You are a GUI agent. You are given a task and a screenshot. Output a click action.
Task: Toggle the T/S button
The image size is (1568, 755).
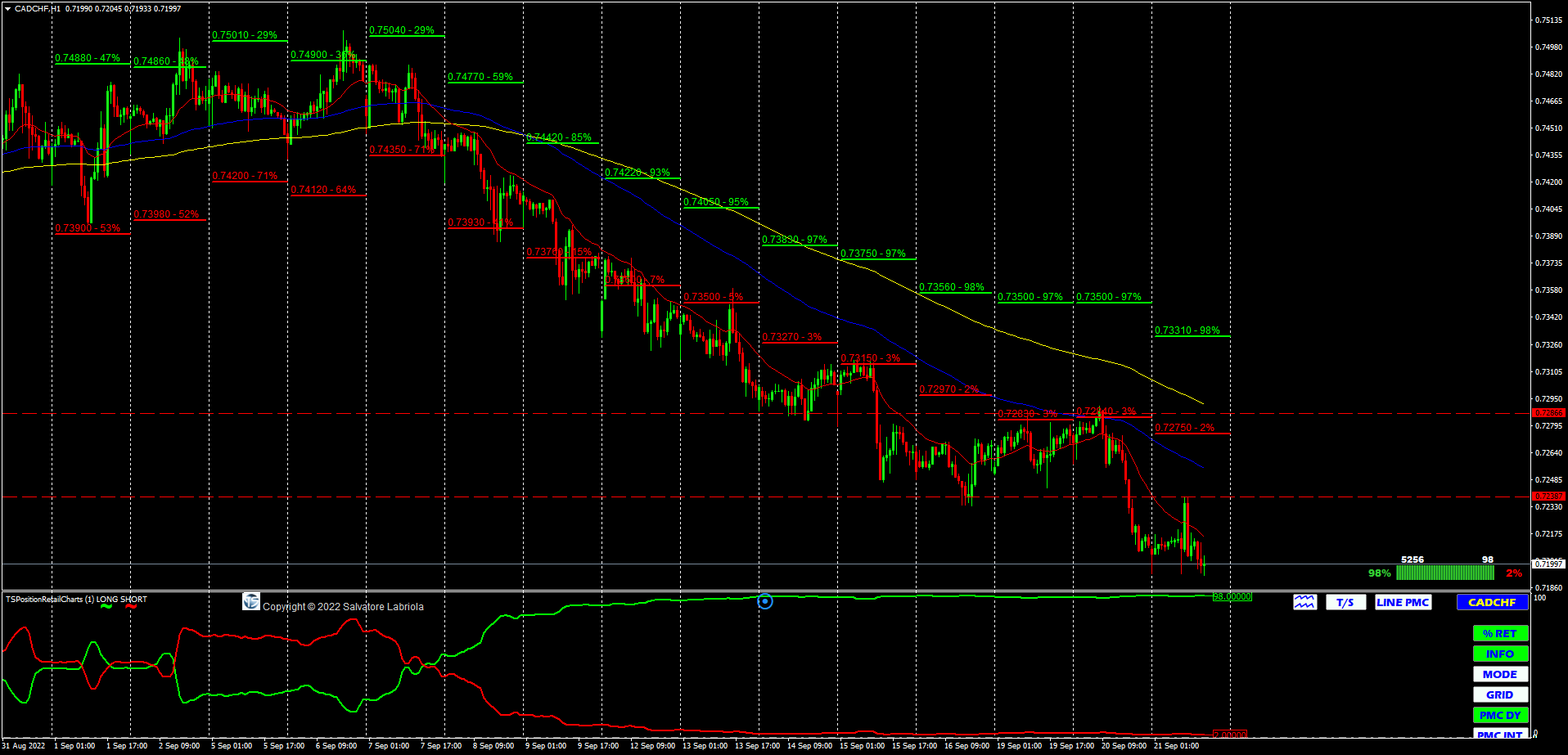1345,602
